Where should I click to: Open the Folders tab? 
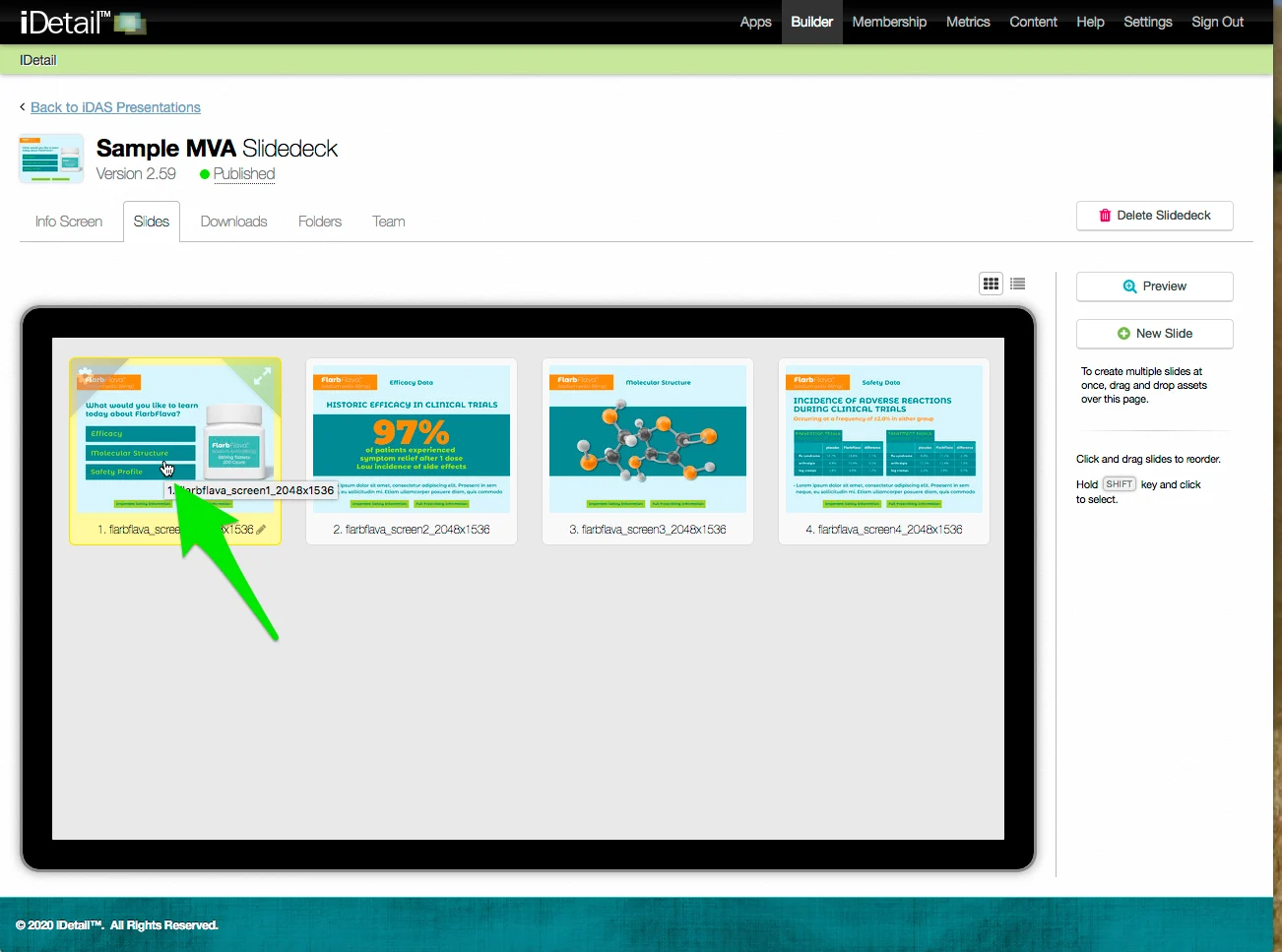tap(320, 222)
